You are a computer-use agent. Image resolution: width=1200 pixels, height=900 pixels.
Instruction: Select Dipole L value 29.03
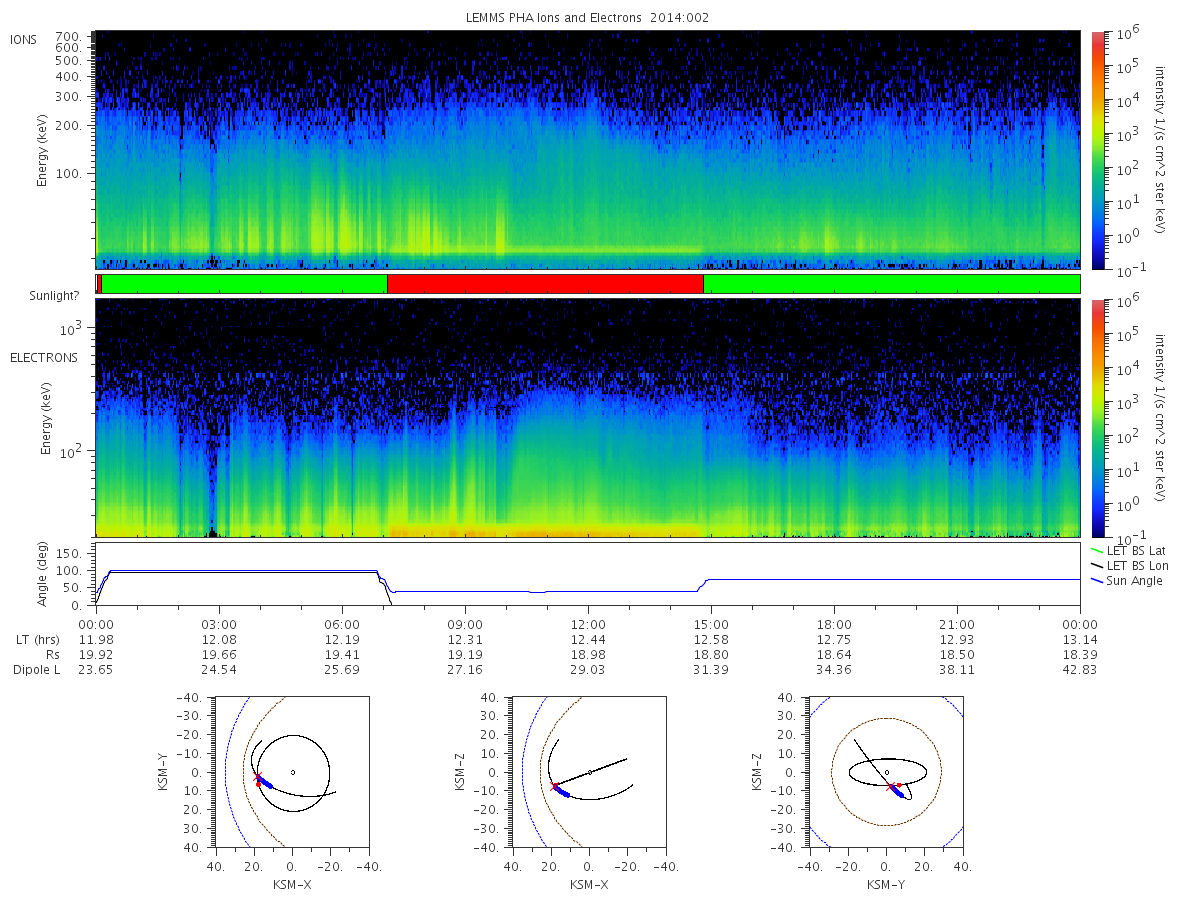click(x=588, y=669)
